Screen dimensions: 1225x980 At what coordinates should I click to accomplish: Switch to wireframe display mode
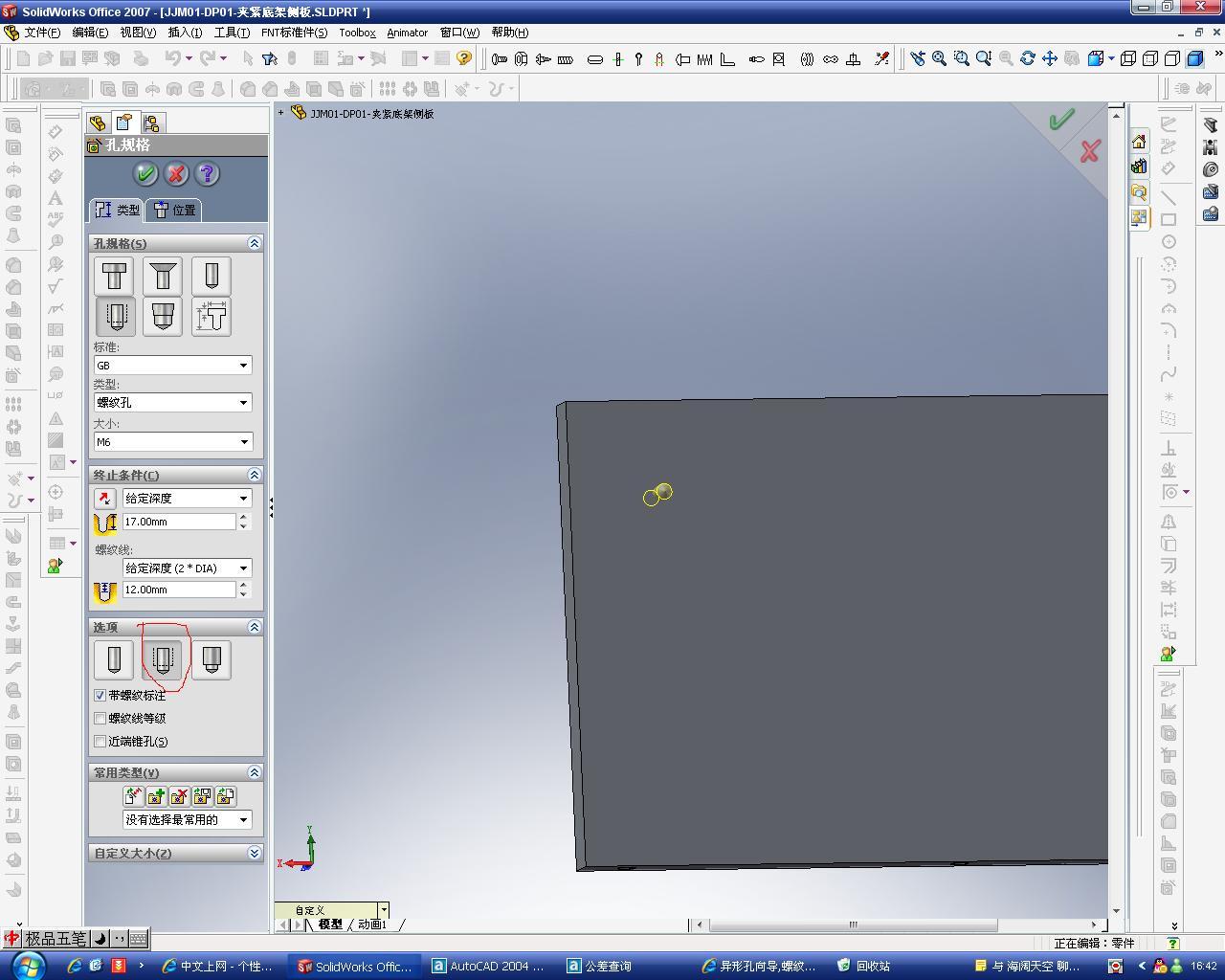1128,58
